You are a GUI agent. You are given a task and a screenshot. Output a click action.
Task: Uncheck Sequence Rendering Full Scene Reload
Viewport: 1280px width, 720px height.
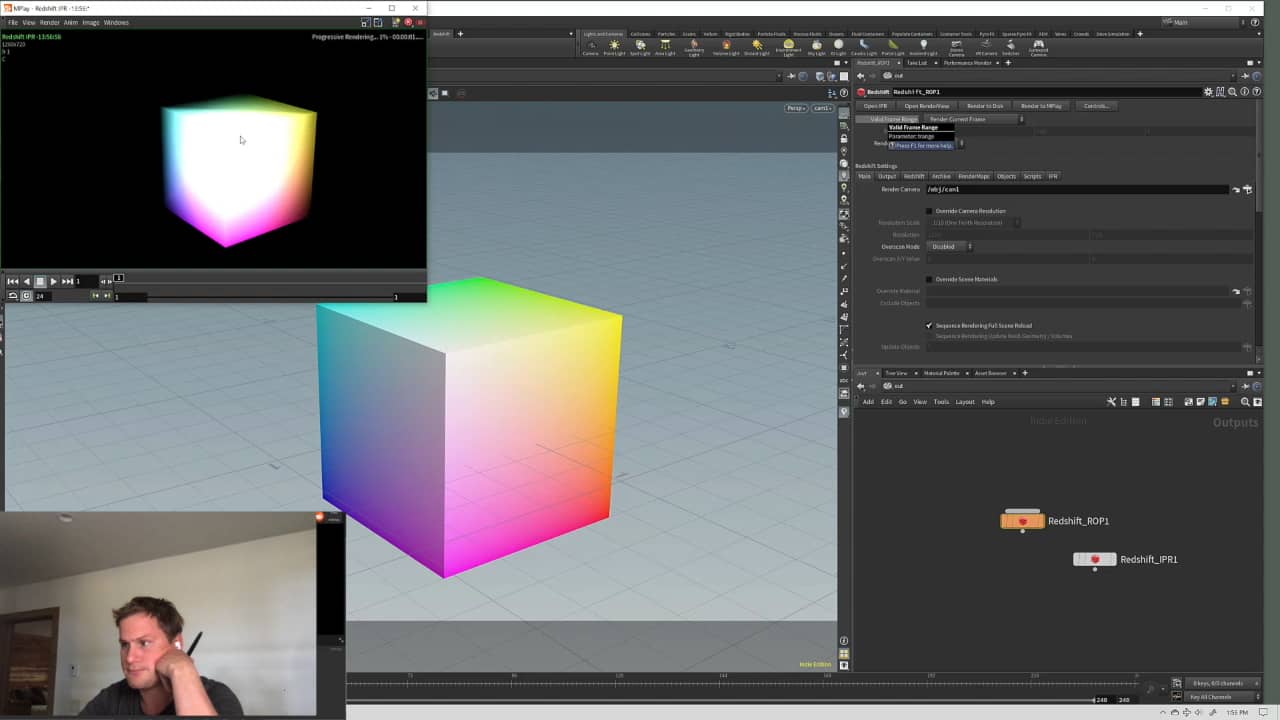click(x=929, y=325)
